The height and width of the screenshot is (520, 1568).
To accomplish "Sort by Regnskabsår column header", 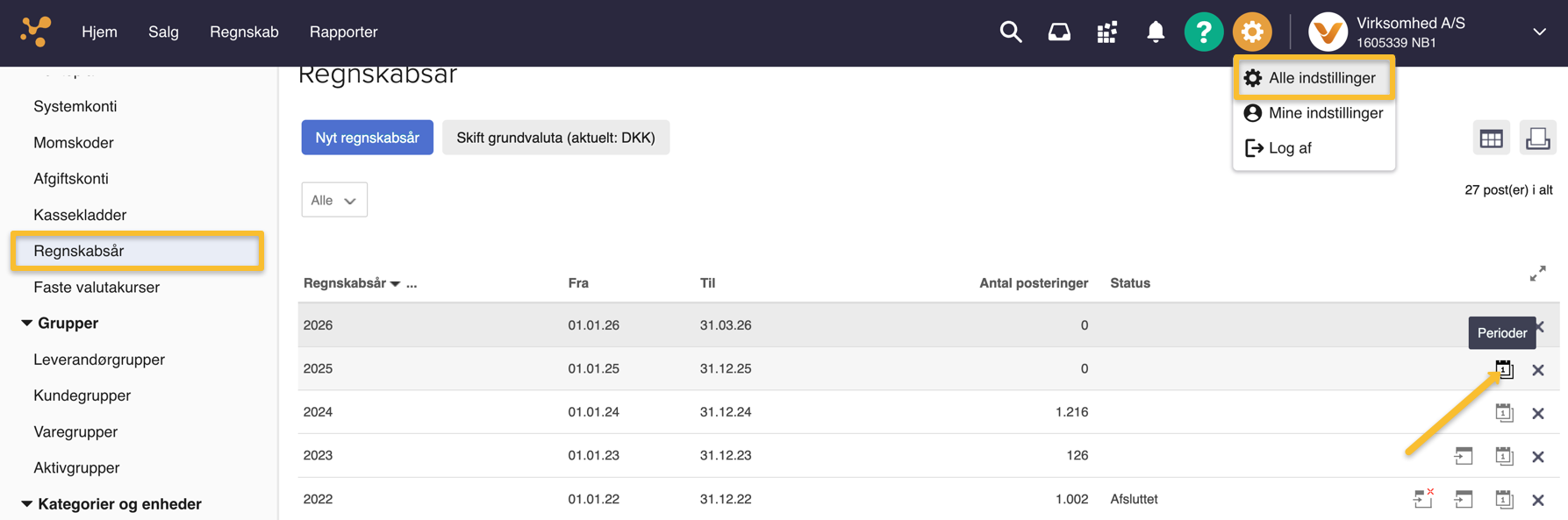I will (344, 283).
